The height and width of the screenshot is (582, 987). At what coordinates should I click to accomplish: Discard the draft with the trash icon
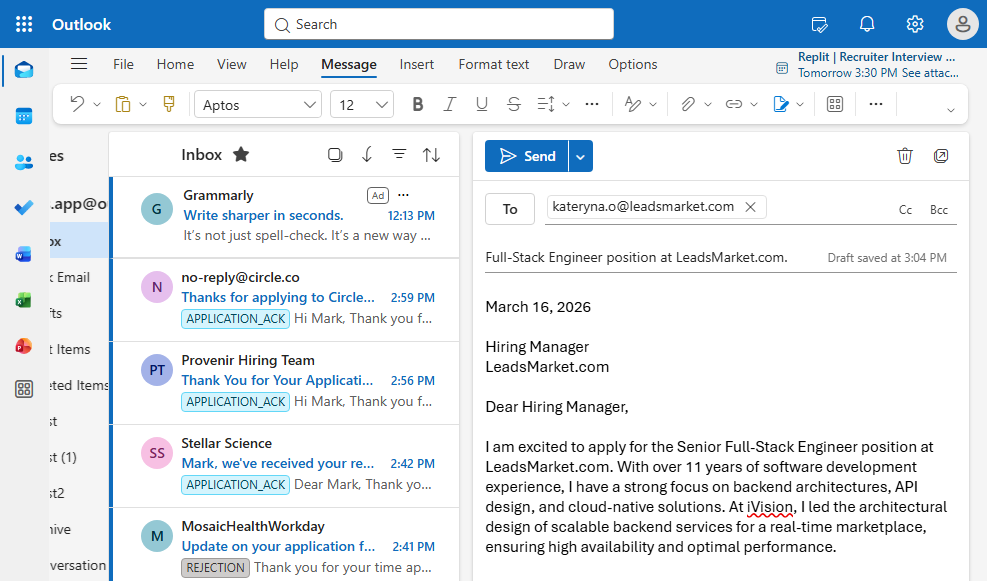pyautogui.click(x=905, y=156)
